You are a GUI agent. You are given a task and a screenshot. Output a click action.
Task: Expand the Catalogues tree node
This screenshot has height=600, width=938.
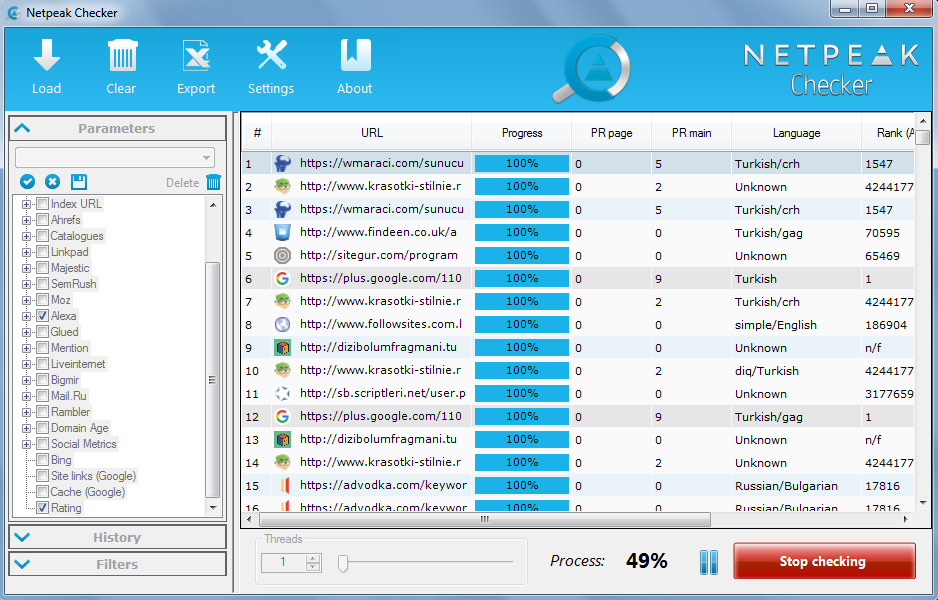(x=26, y=236)
